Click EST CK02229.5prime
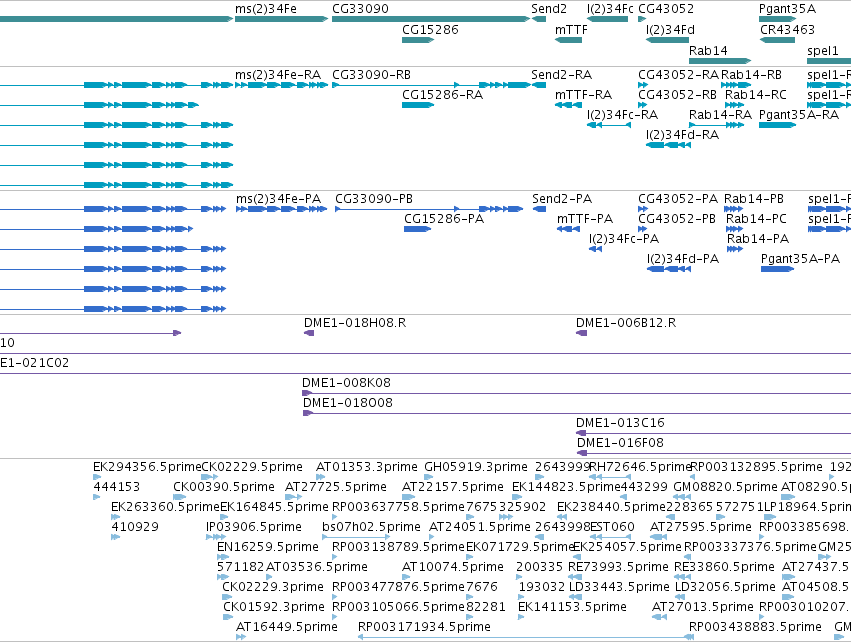This screenshot has width=851, height=642. coord(252,467)
